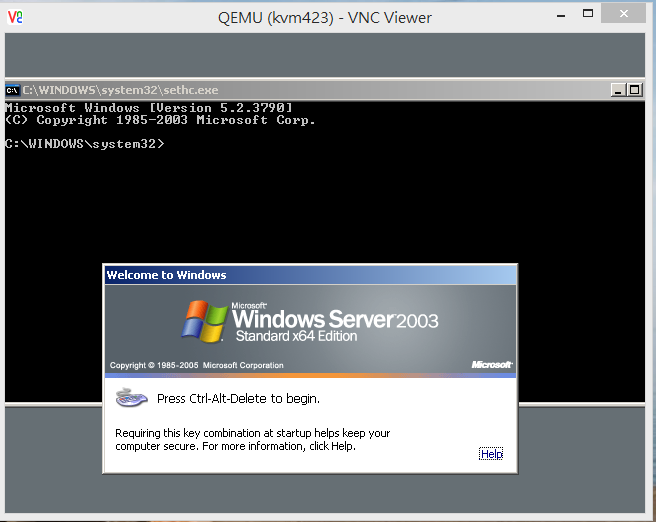Click 'Standard x64 Edition' banner text
The image size is (656, 522).
[x=296, y=336]
